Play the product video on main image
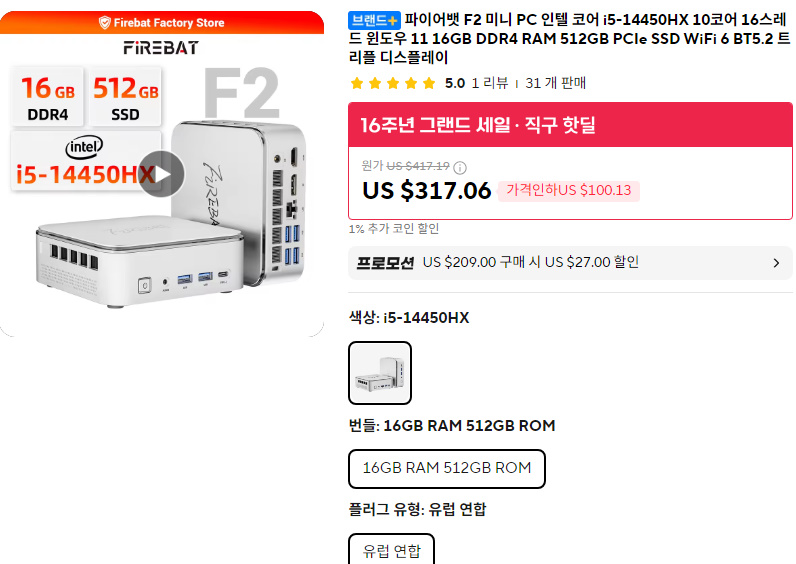796x564 pixels. tap(161, 174)
